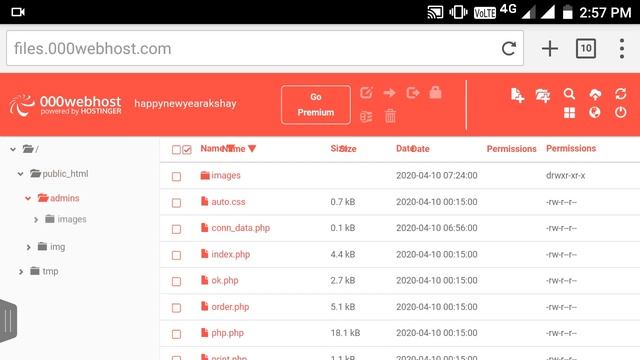The height and width of the screenshot is (360, 640).
Task: Open the php.php file
Action: click(227, 333)
